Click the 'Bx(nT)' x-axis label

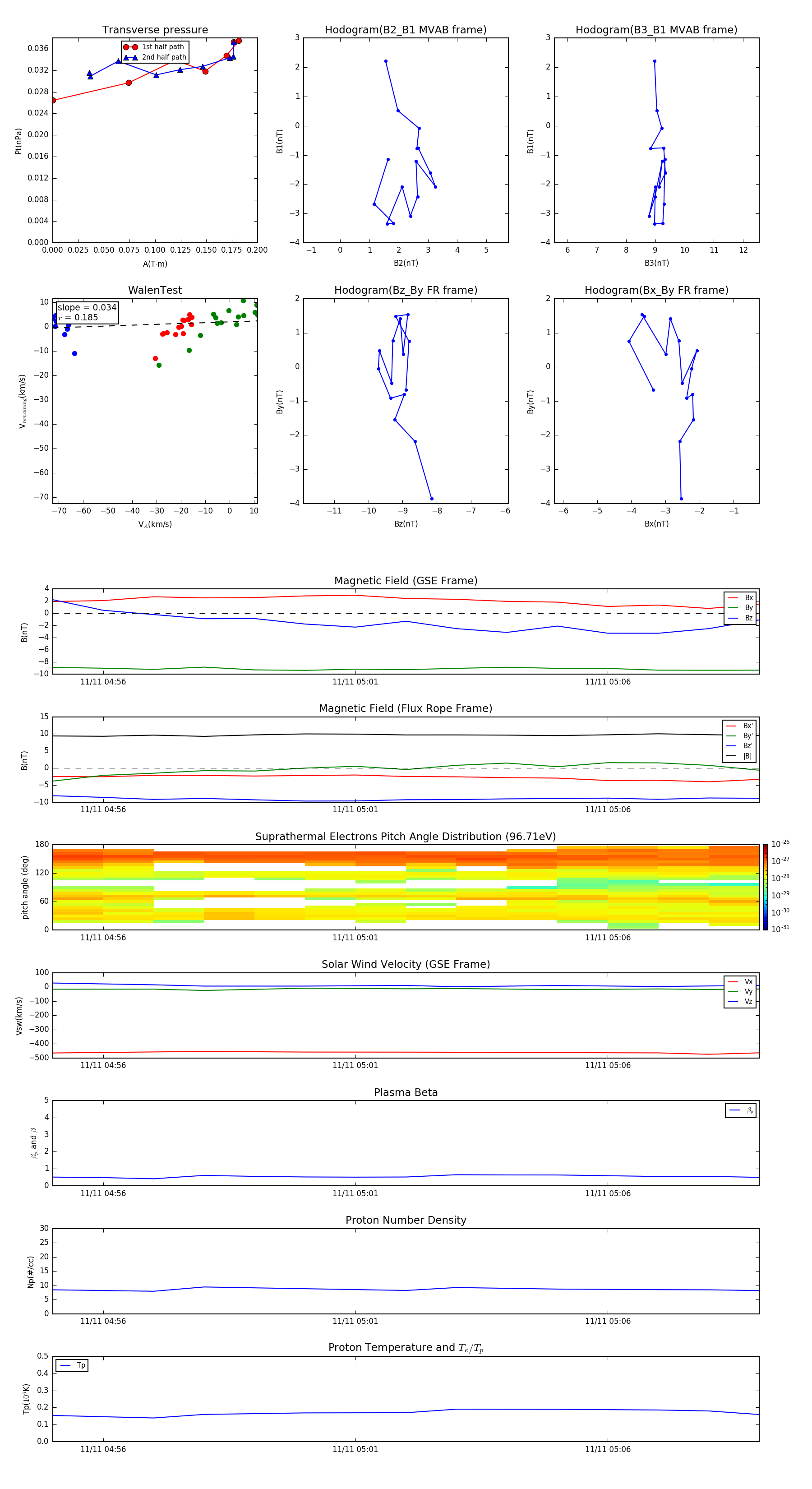[x=656, y=524]
